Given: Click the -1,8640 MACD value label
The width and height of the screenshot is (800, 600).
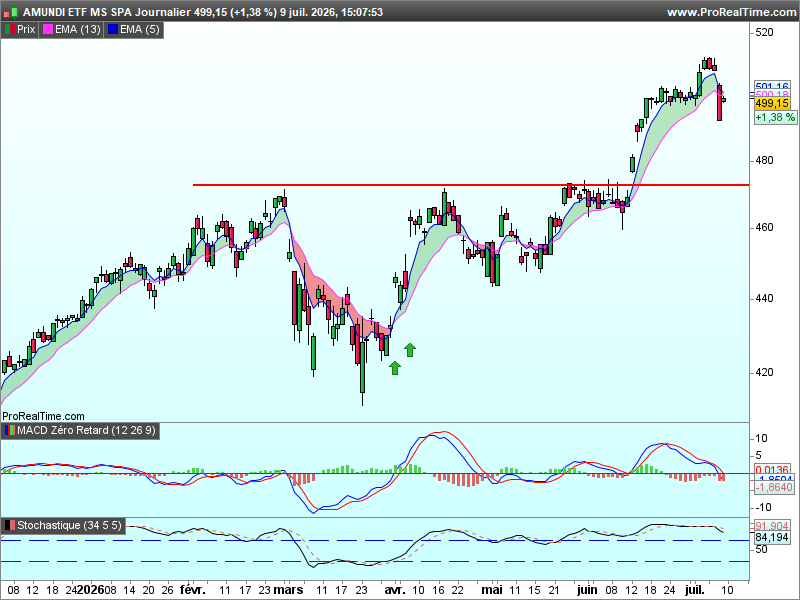Looking at the screenshot, I should pyautogui.click(x=774, y=488).
